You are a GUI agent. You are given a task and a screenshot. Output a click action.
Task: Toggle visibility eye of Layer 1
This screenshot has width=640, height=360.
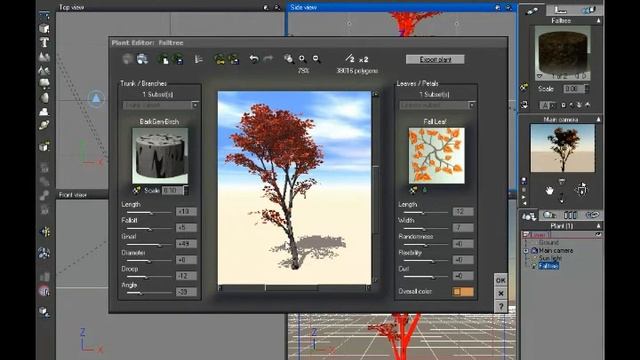click(x=598, y=235)
